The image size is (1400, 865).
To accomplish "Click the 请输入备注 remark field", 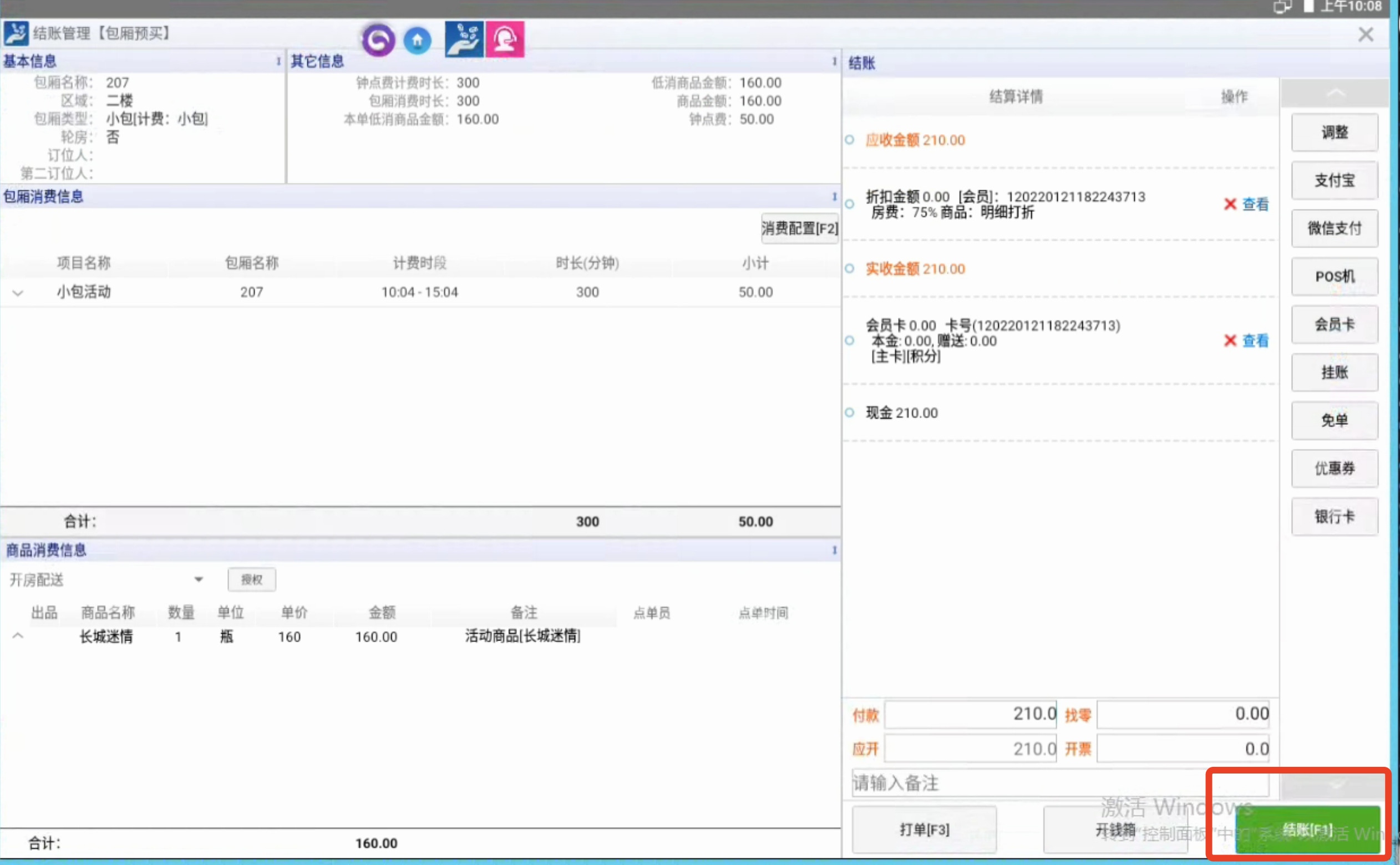I will (x=1060, y=783).
